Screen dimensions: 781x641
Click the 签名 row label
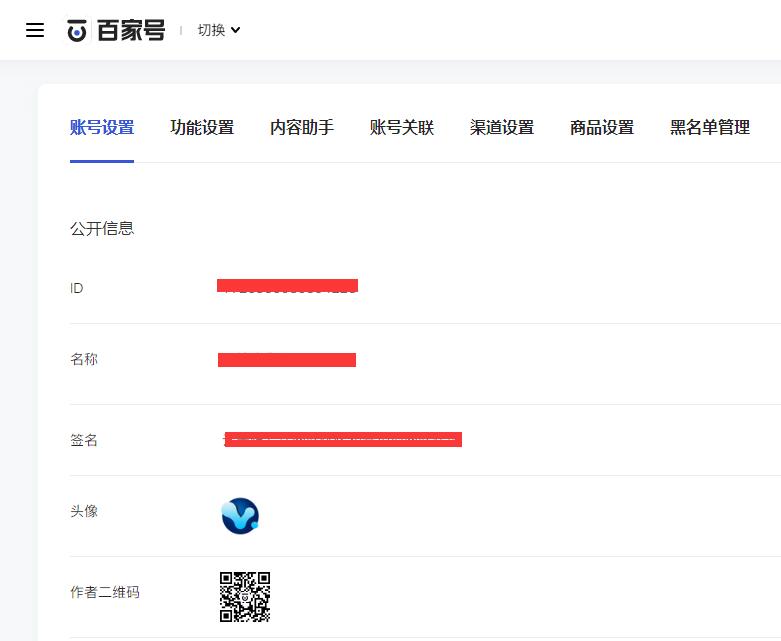coord(84,440)
